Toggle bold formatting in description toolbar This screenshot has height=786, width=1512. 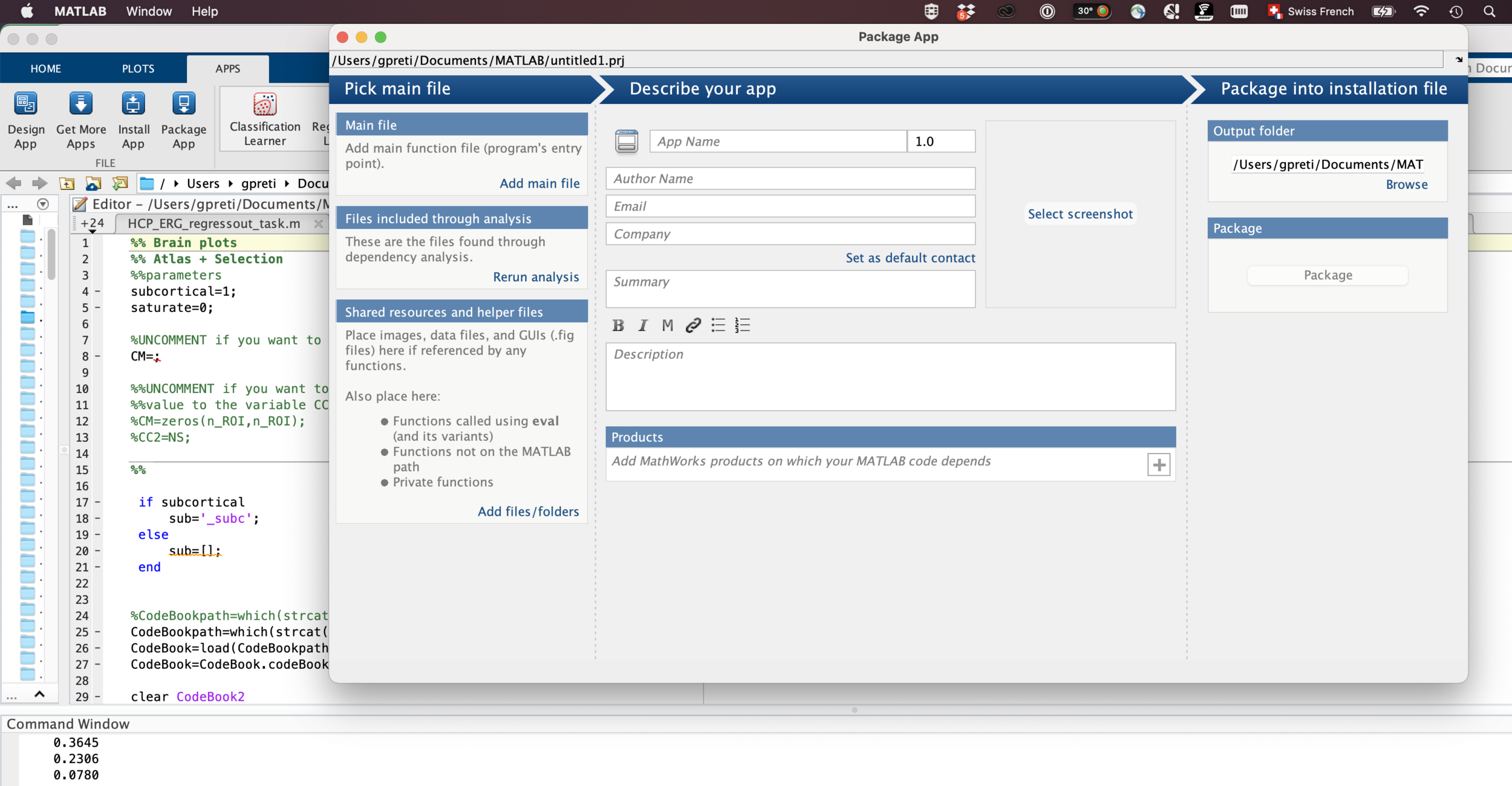click(618, 326)
